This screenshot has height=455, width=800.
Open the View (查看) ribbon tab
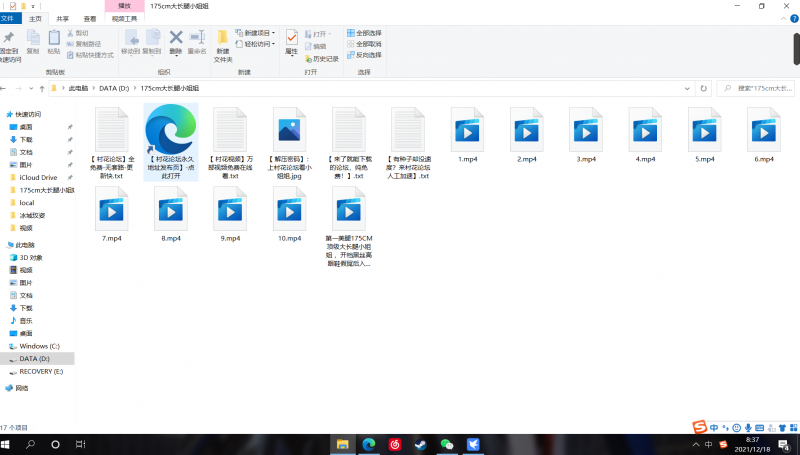pos(90,18)
